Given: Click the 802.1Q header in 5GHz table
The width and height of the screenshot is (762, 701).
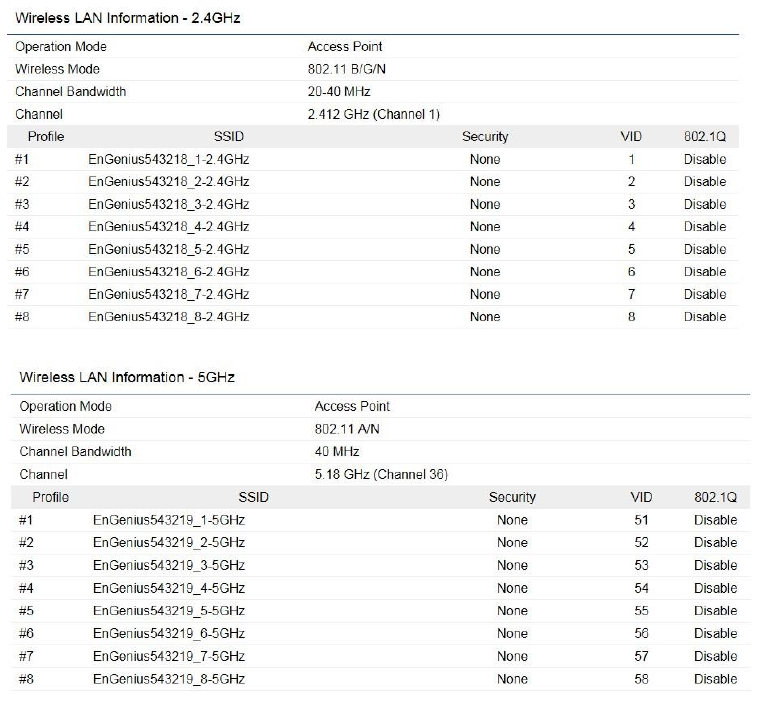Looking at the screenshot, I should 715,497.
